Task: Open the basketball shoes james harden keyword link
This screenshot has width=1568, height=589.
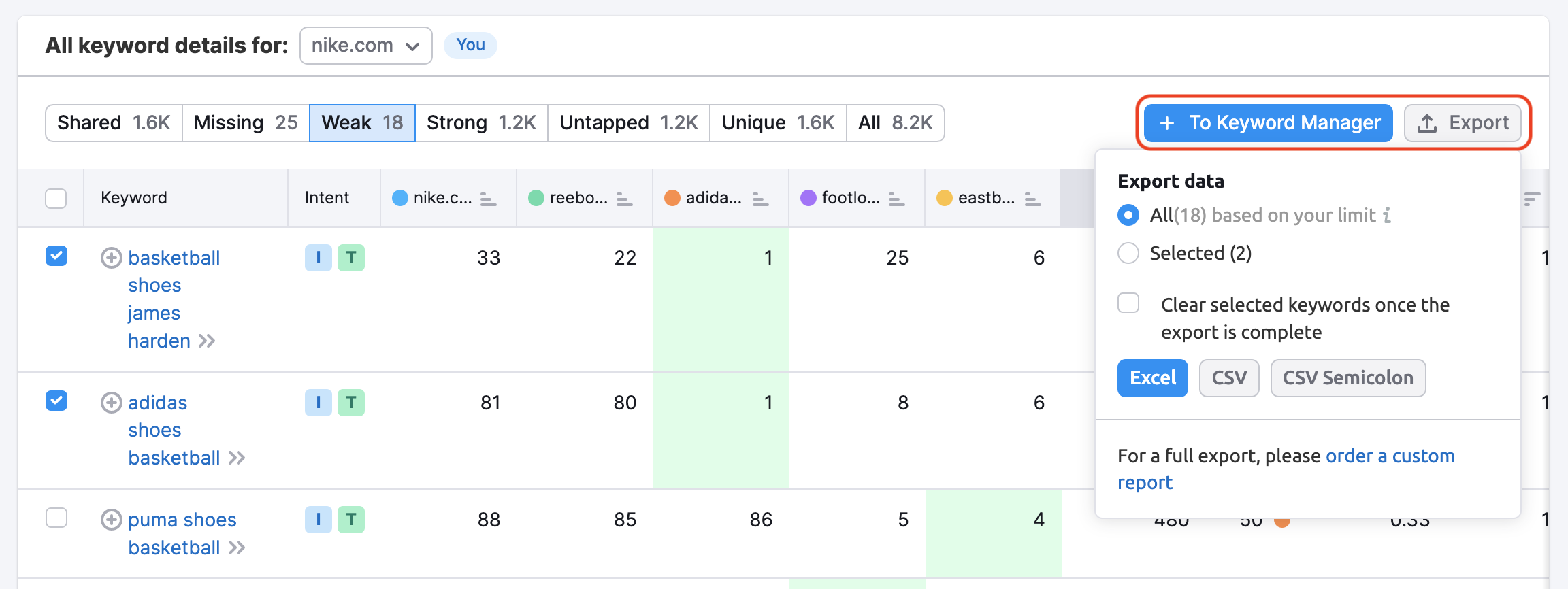Action: [174, 299]
